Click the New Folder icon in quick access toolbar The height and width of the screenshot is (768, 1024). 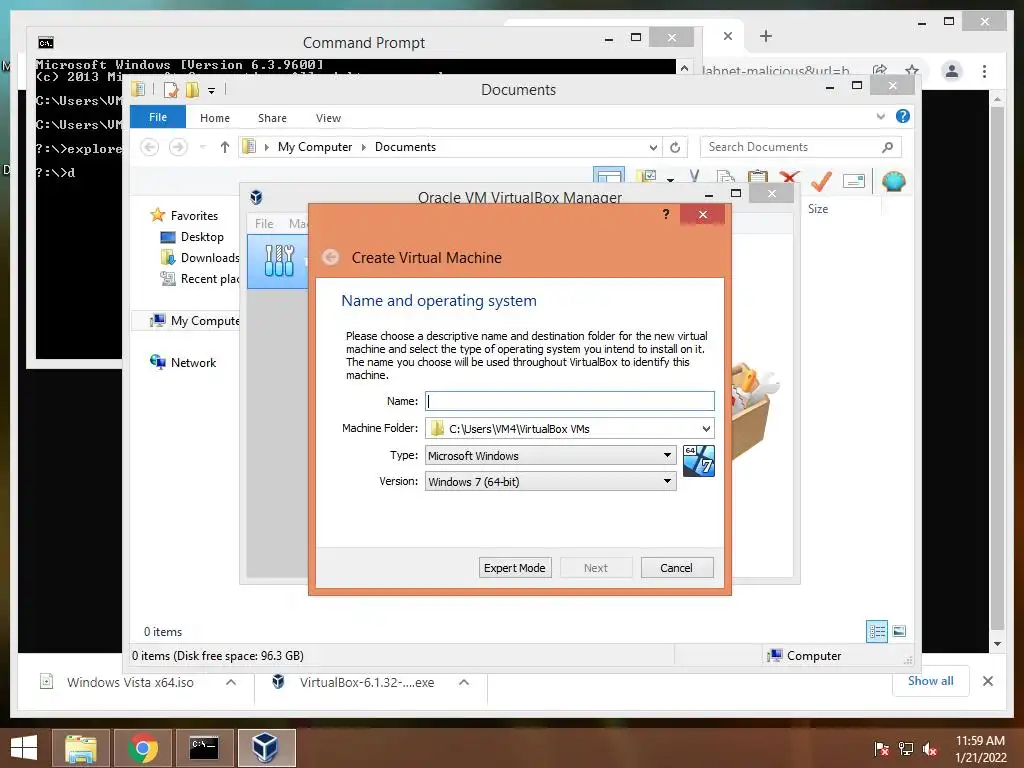pos(192,89)
